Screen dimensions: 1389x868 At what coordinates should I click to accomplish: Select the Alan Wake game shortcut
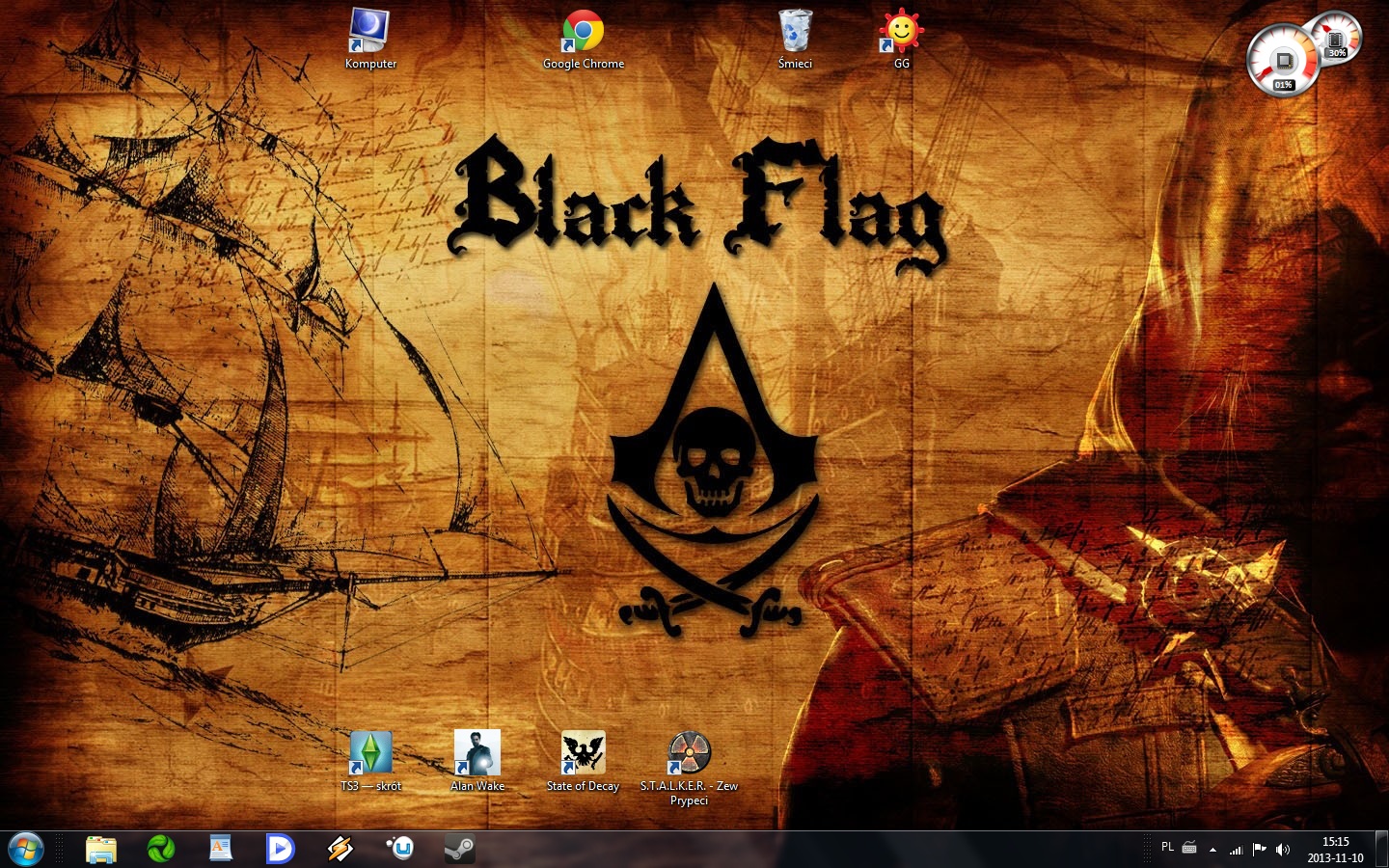(477, 754)
